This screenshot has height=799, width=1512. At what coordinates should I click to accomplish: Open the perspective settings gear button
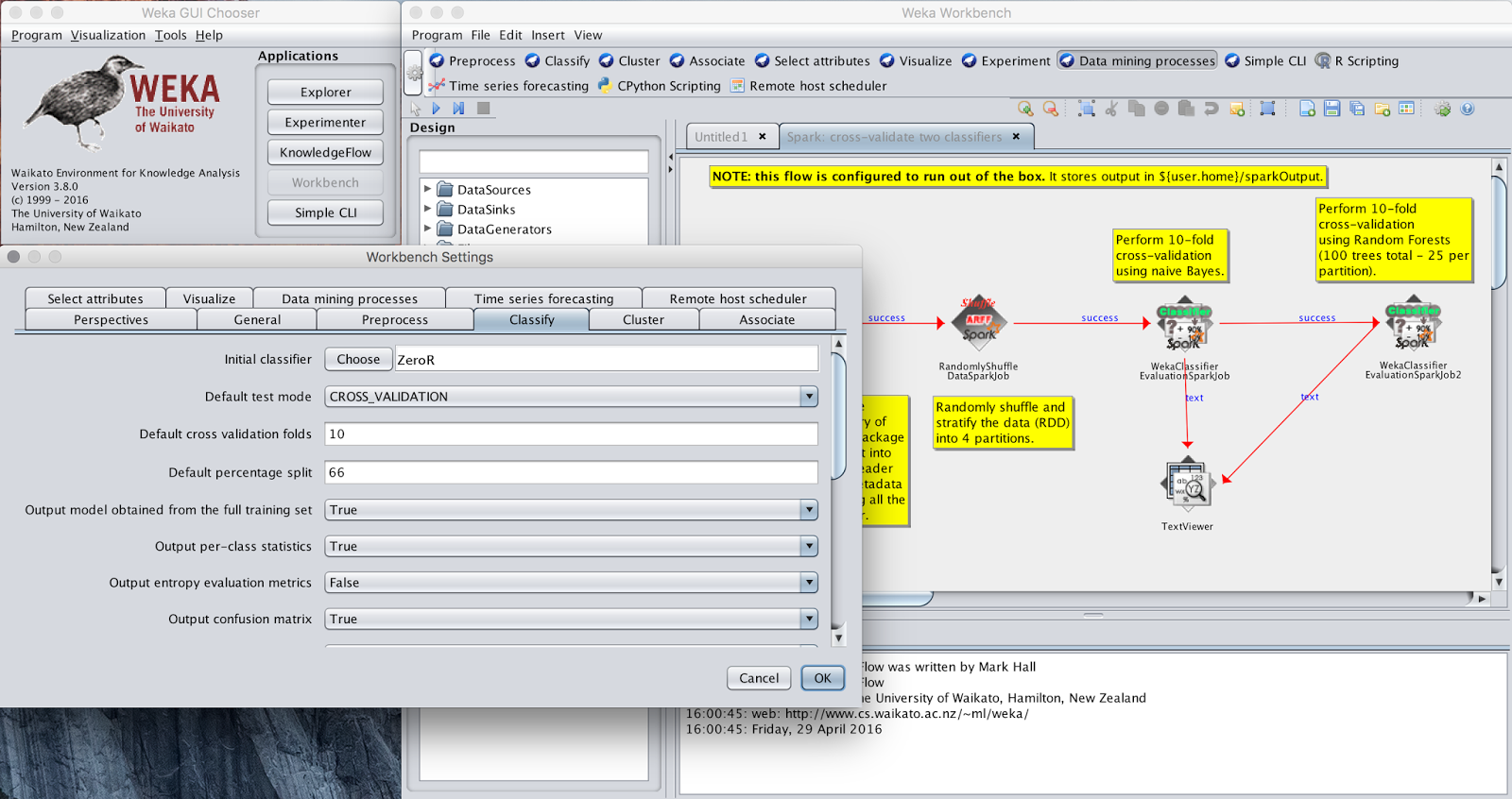point(413,73)
